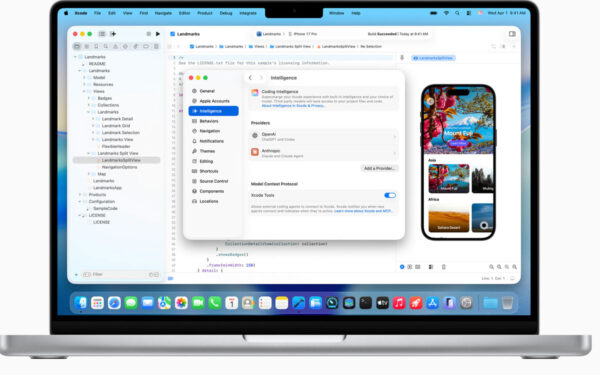Open the Editor menu
The width and height of the screenshot is (600, 375).
tap(184, 13)
